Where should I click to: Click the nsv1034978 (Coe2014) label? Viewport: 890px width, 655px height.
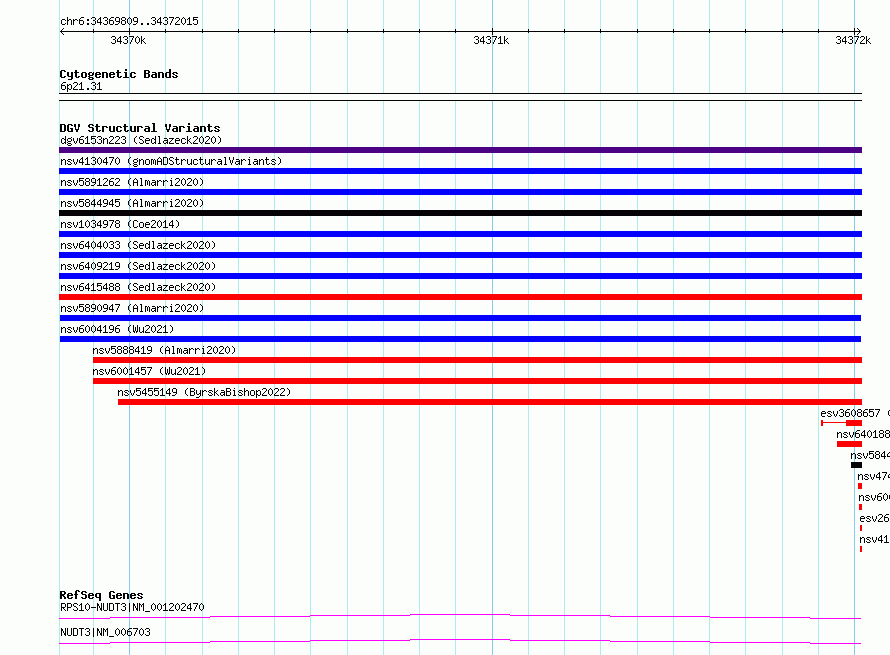pyautogui.click(x=120, y=224)
